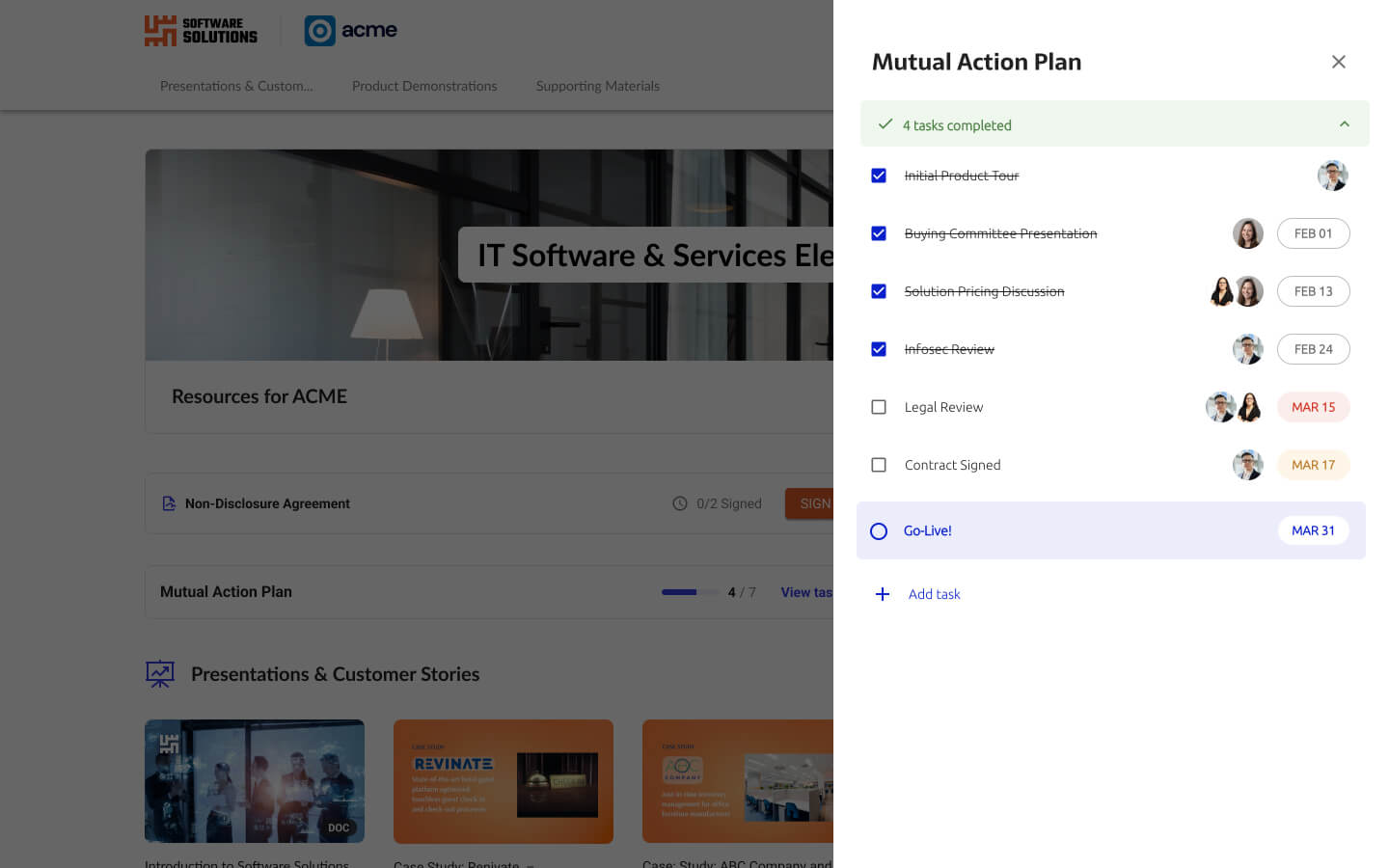Click the Software Solutions logo

[201, 31]
